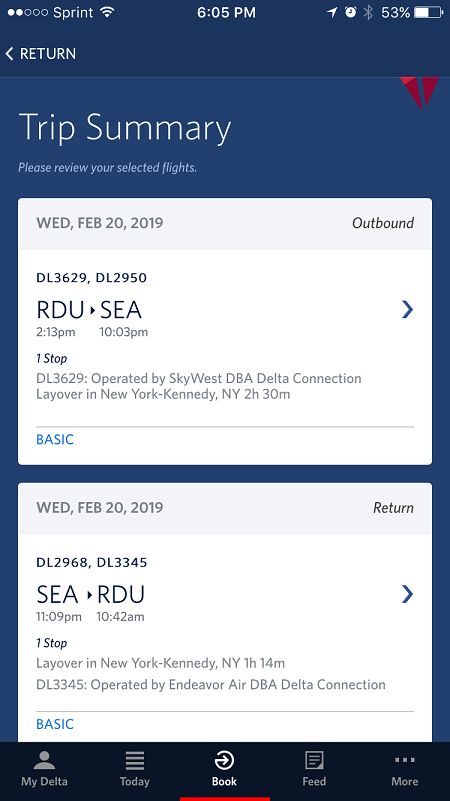The image size is (450, 801).
Task: Open the Feed news icon
Action: coord(314,761)
